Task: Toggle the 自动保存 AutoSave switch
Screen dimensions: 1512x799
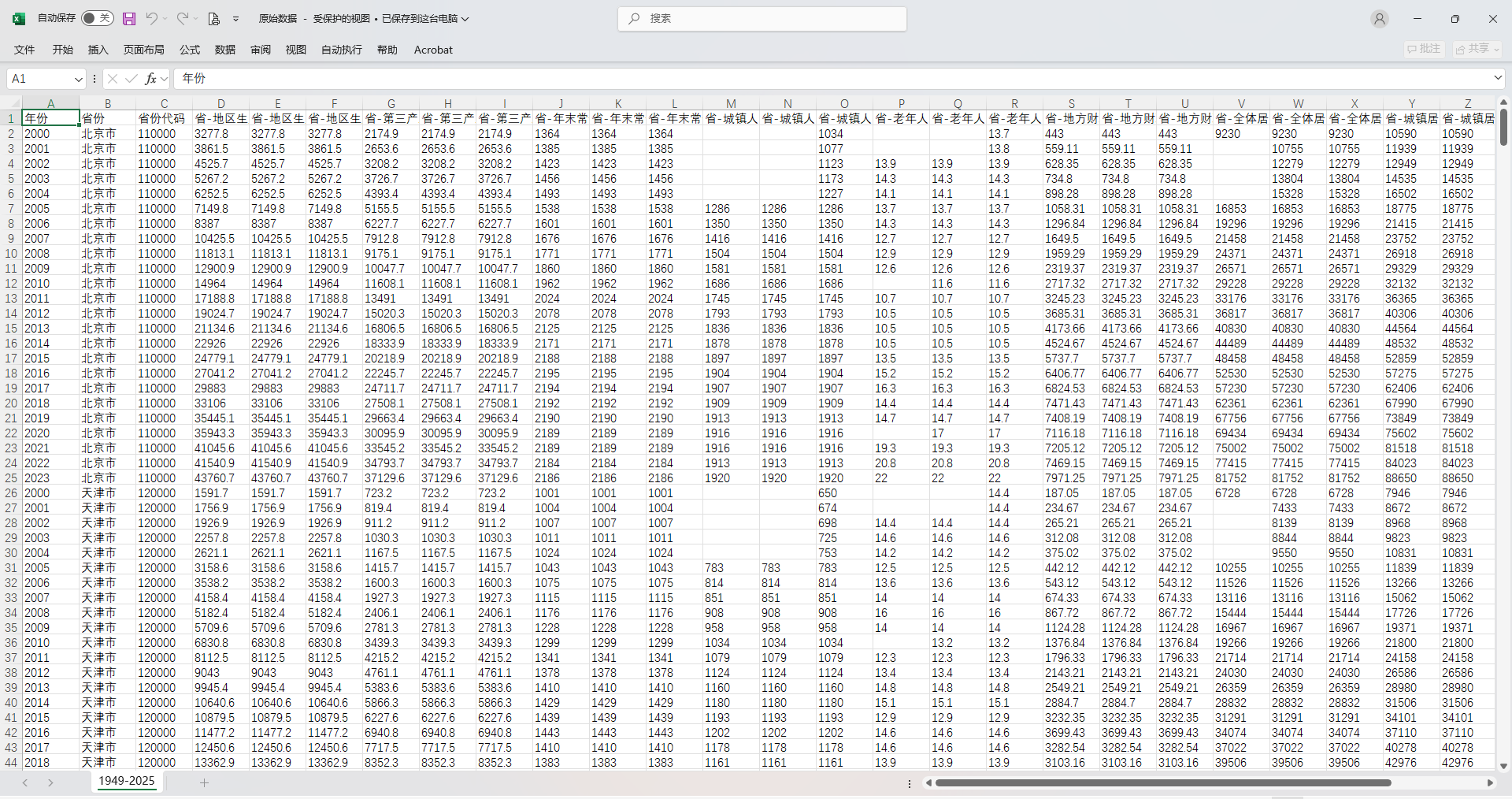Action: (x=98, y=18)
